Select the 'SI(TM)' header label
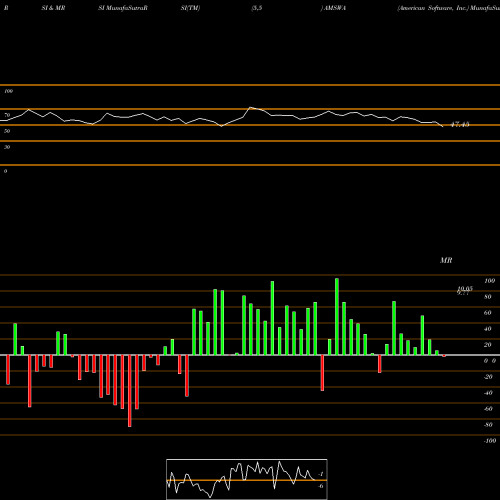Viewport: 500px width, 500px height. pos(190,8)
